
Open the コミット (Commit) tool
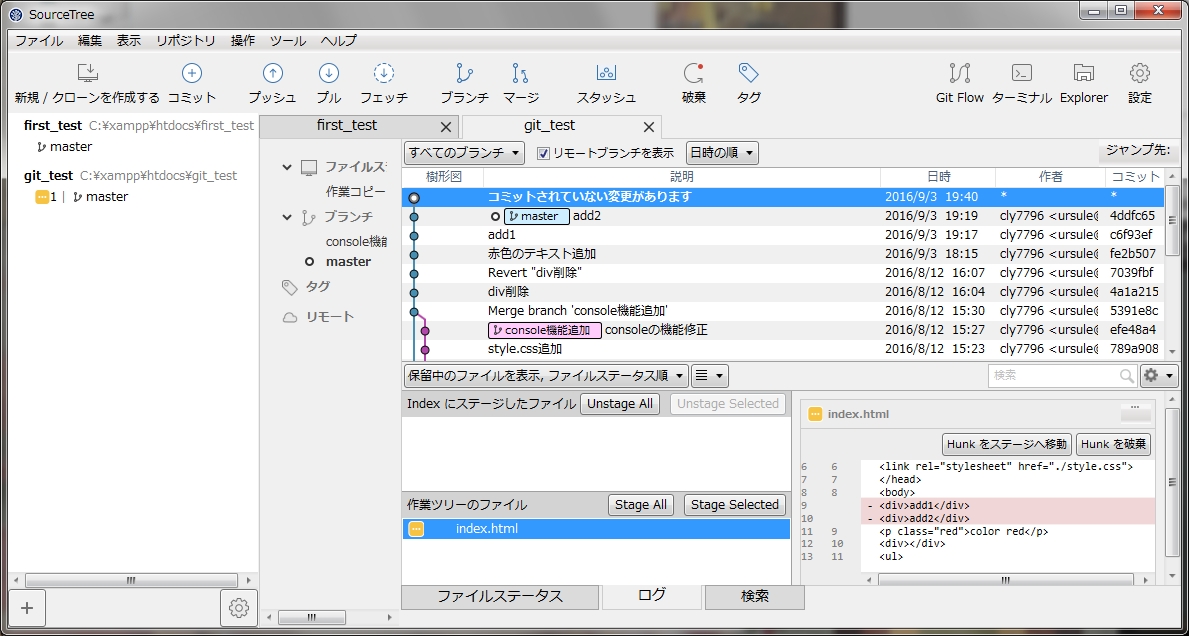pyautogui.click(x=191, y=82)
